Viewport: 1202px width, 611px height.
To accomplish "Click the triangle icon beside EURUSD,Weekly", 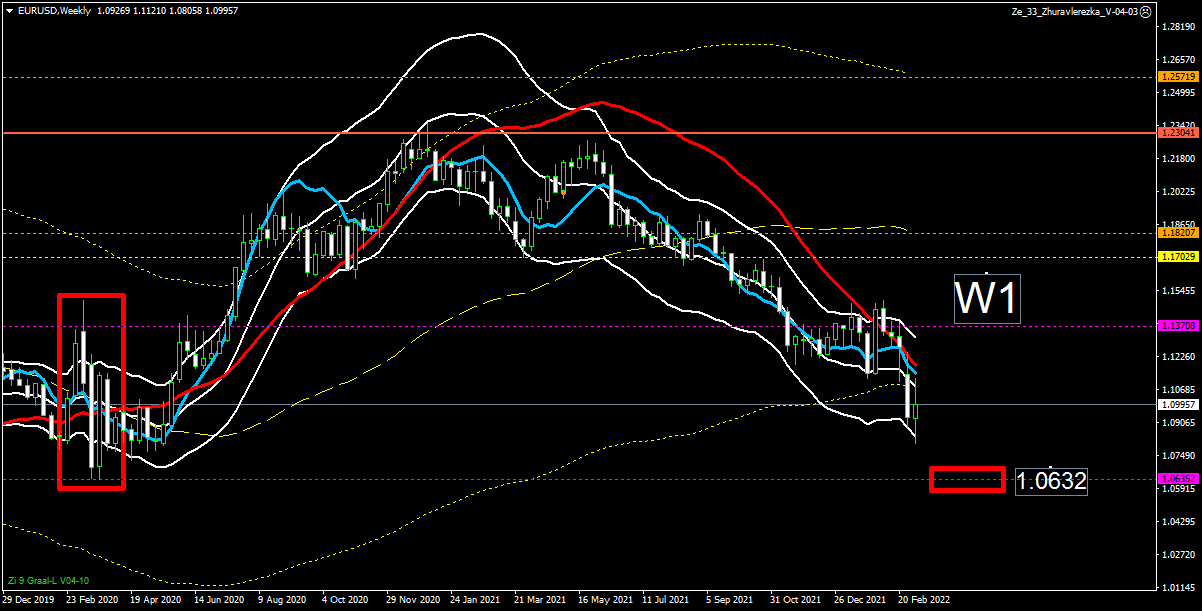I will 9,10.
